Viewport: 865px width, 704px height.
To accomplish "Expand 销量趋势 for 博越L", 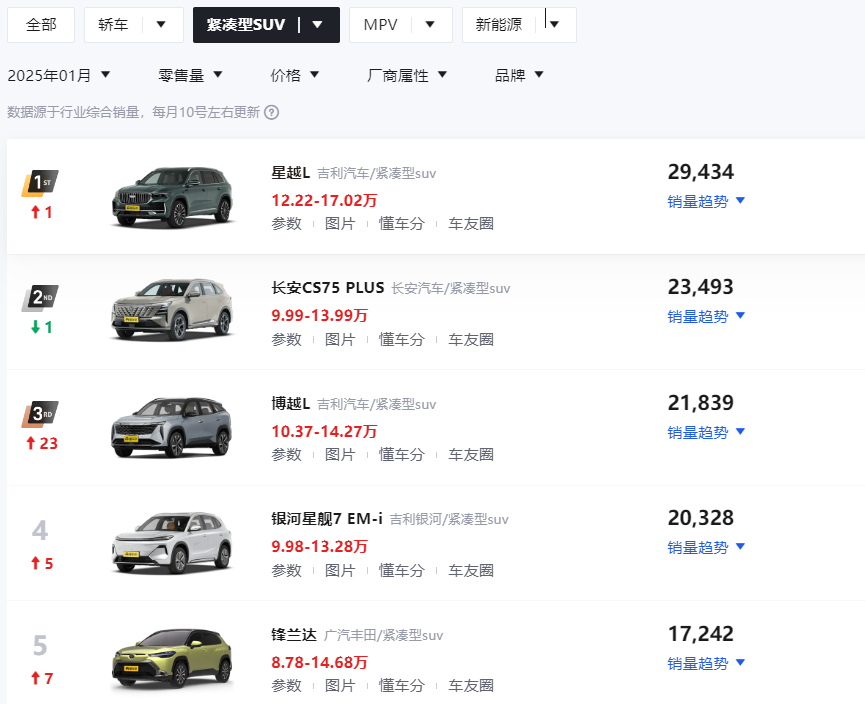I will click(x=706, y=433).
